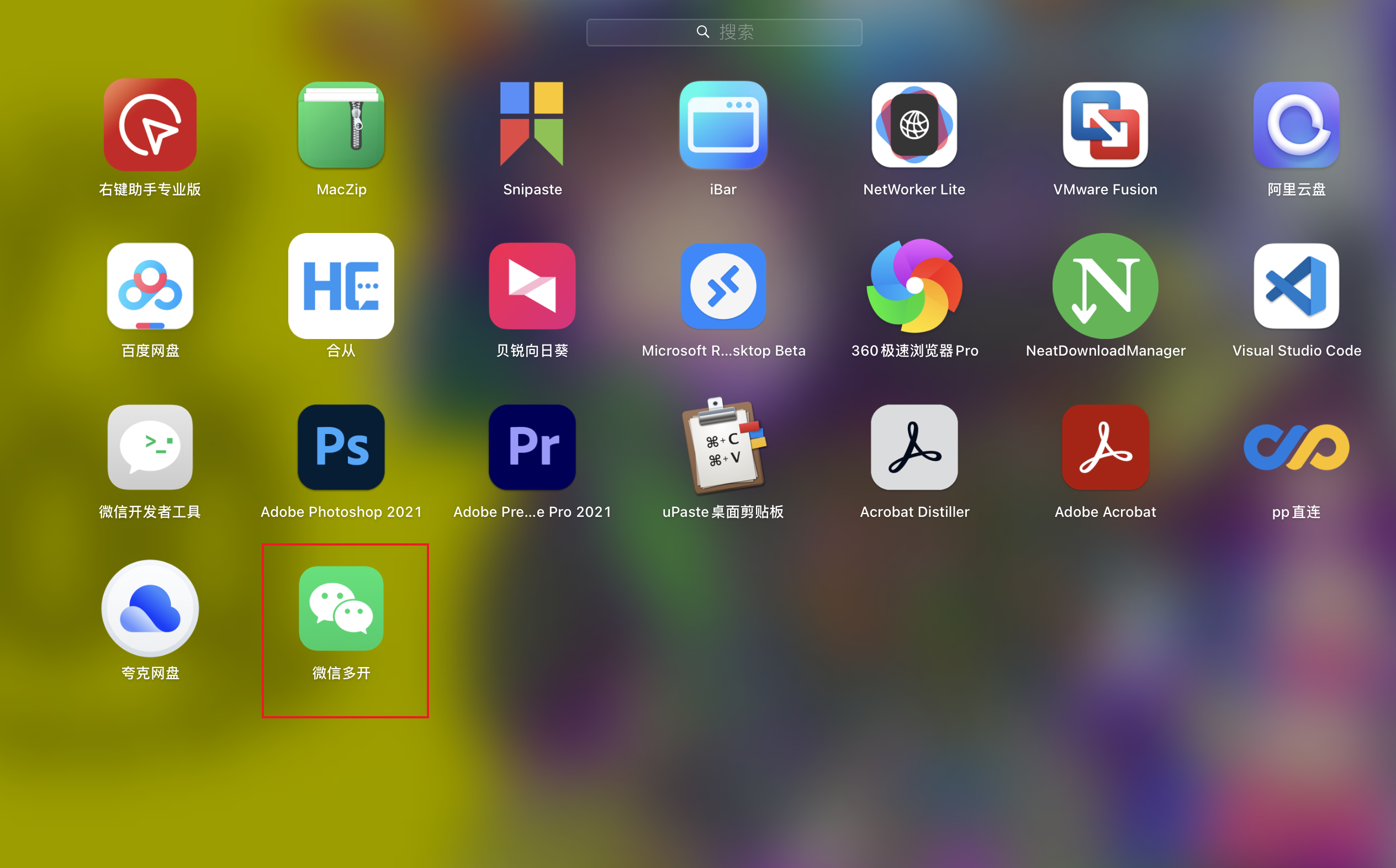Viewport: 1396px width, 868px height.
Task: Click the "右键助手专业版" label text
Action: (150, 189)
